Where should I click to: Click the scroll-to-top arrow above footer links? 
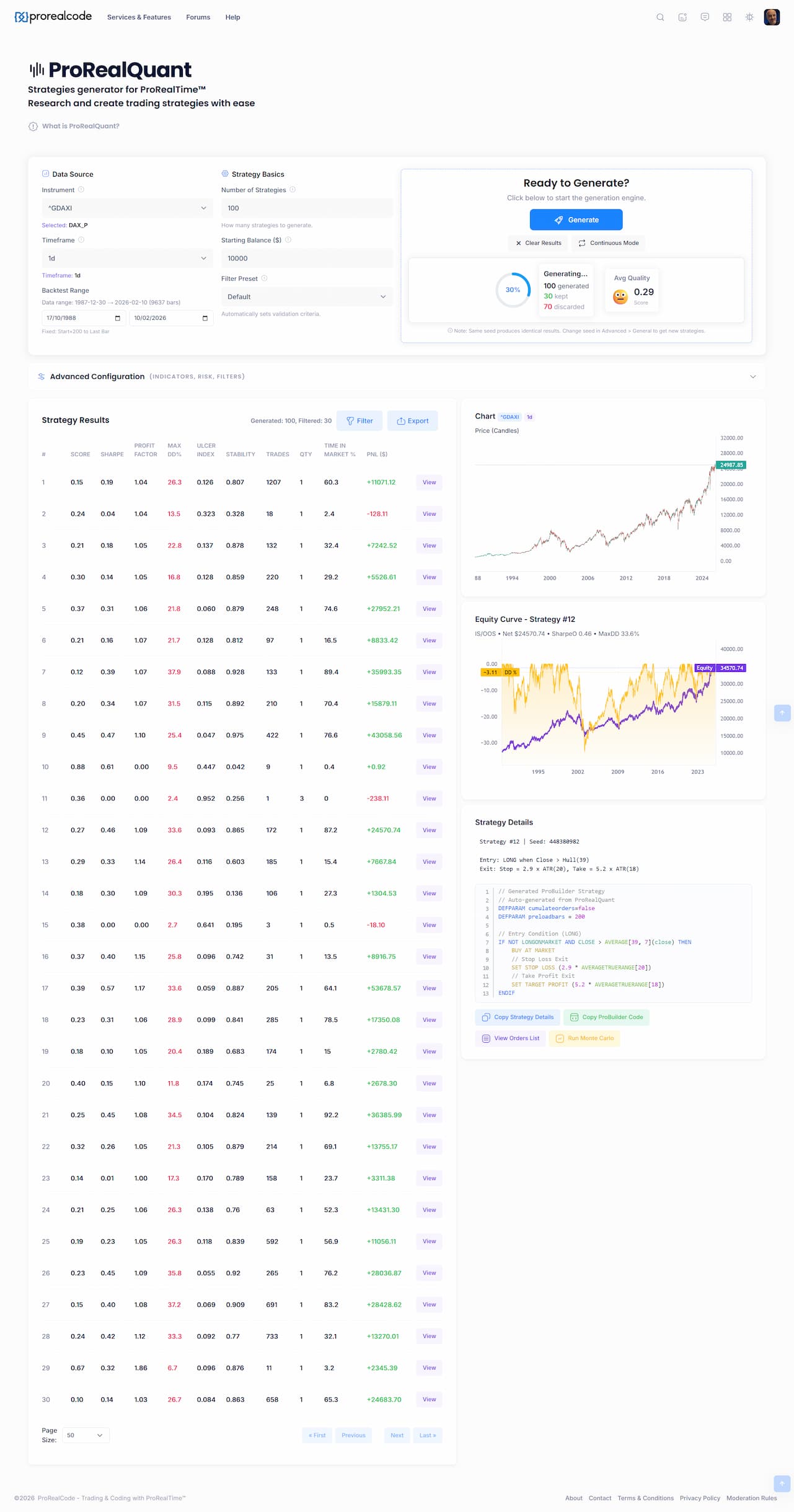pyautogui.click(x=782, y=1483)
